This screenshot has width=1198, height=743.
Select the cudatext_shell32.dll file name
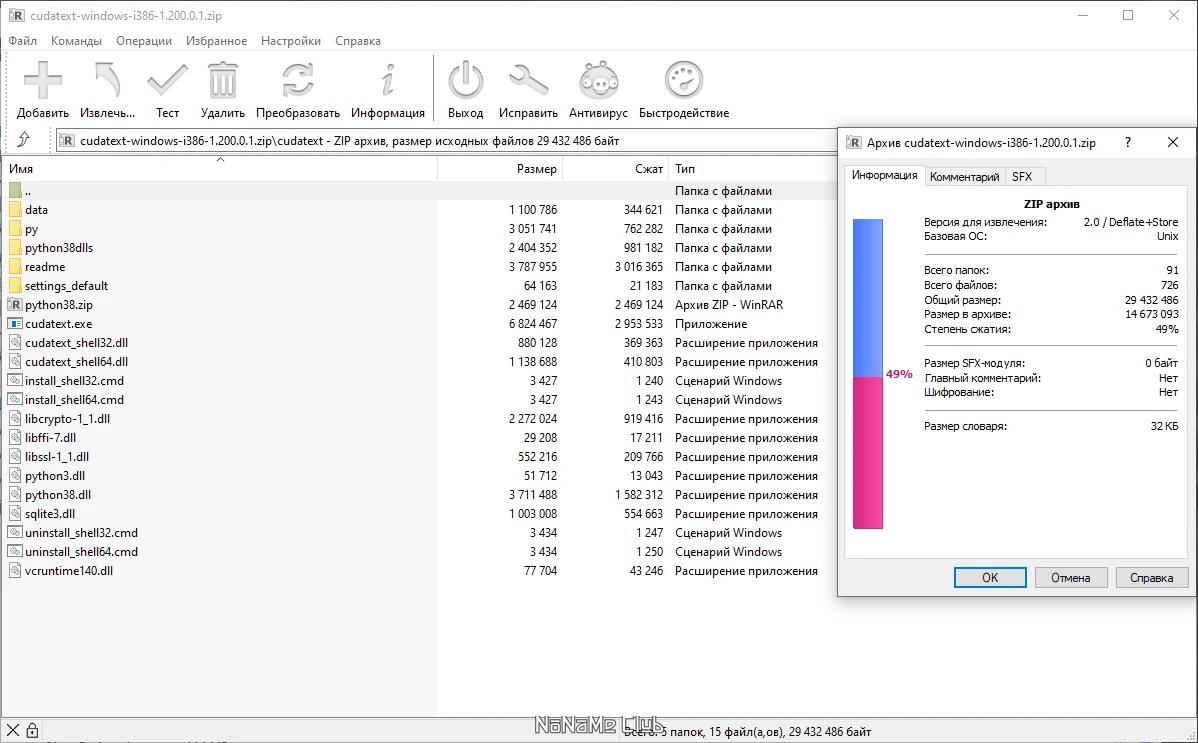76,342
